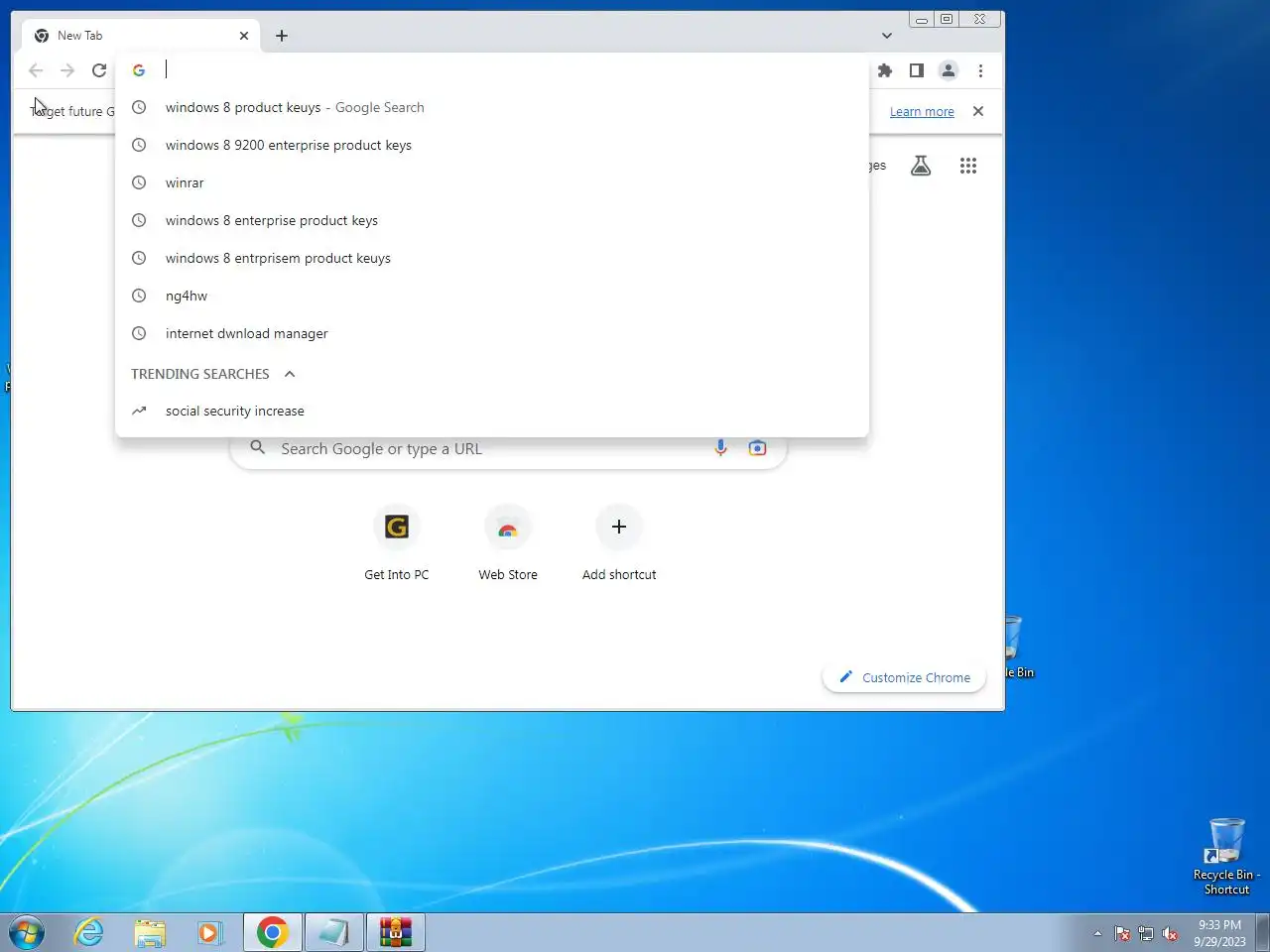
Task: Go forward to the next page
Action: [67, 70]
